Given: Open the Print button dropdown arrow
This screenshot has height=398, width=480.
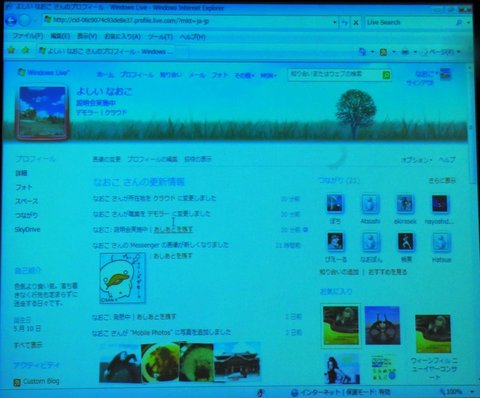Looking at the screenshot, I should tap(415, 52).
